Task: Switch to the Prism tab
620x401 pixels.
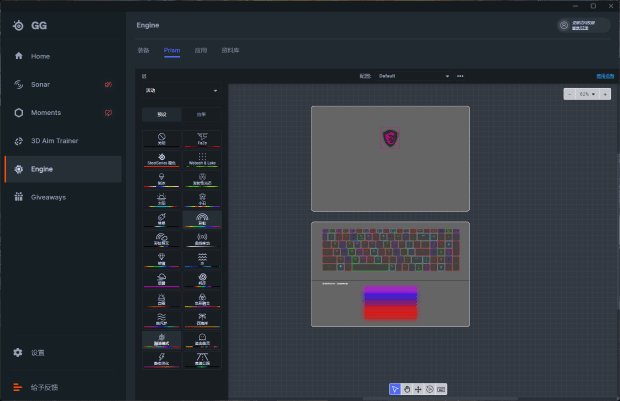Action: tap(172, 51)
